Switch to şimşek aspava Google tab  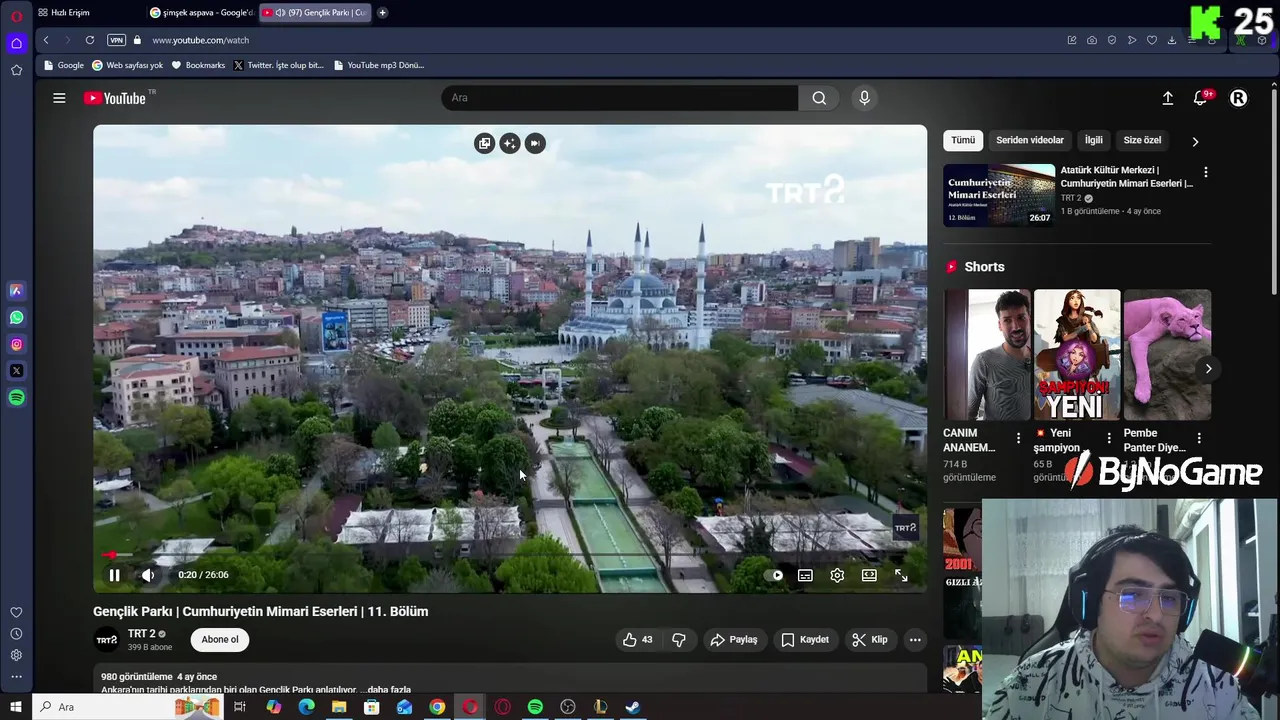point(201,13)
